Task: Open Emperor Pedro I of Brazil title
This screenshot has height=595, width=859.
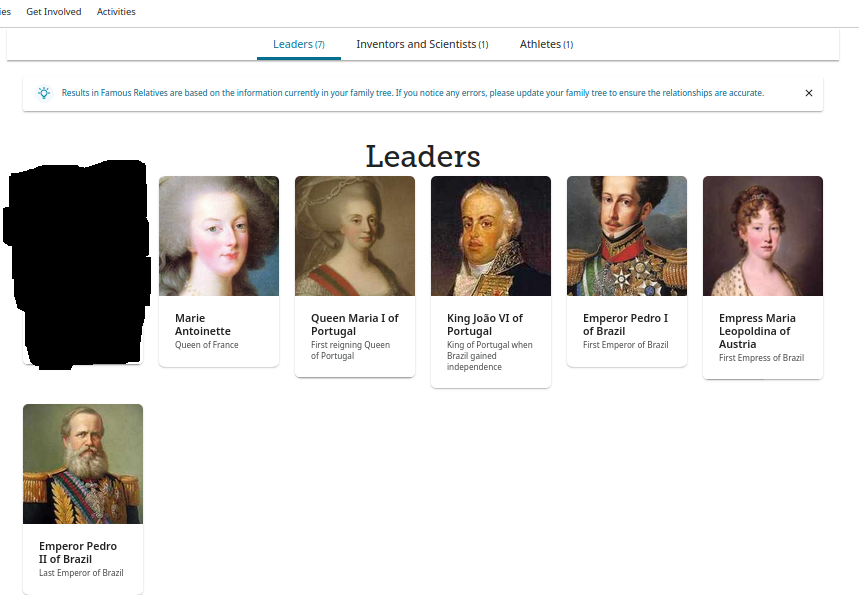Action: point(625,325)
